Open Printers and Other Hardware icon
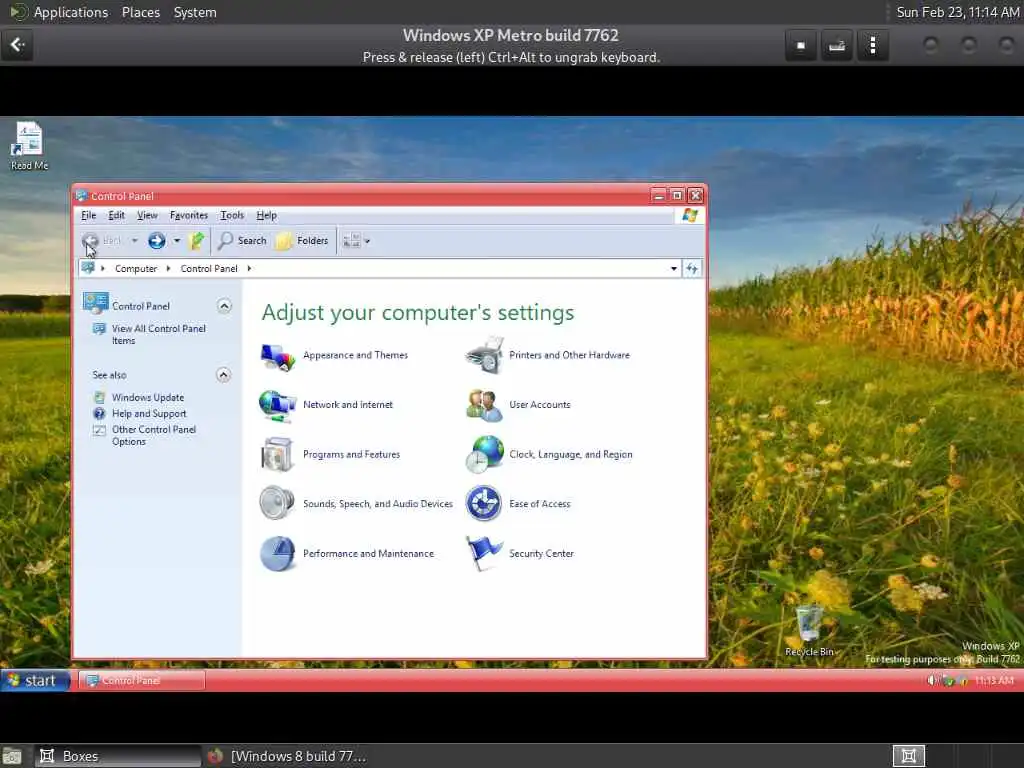 tap(485, 355)
